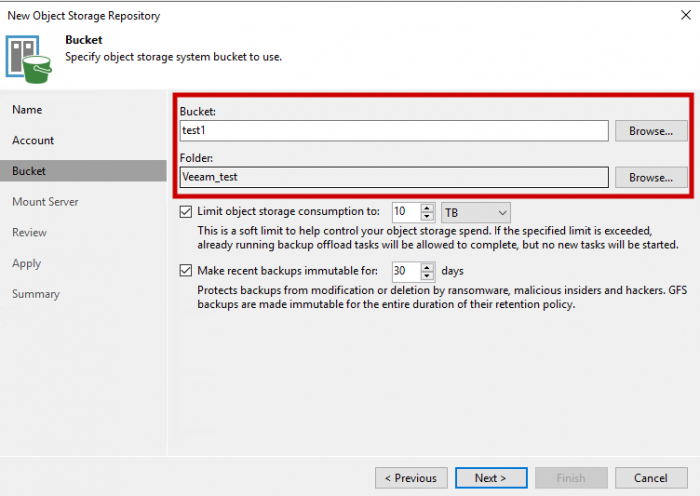Increase storage limit with up spinner arrow
The image size is (700, 496).
click(427, 208)
